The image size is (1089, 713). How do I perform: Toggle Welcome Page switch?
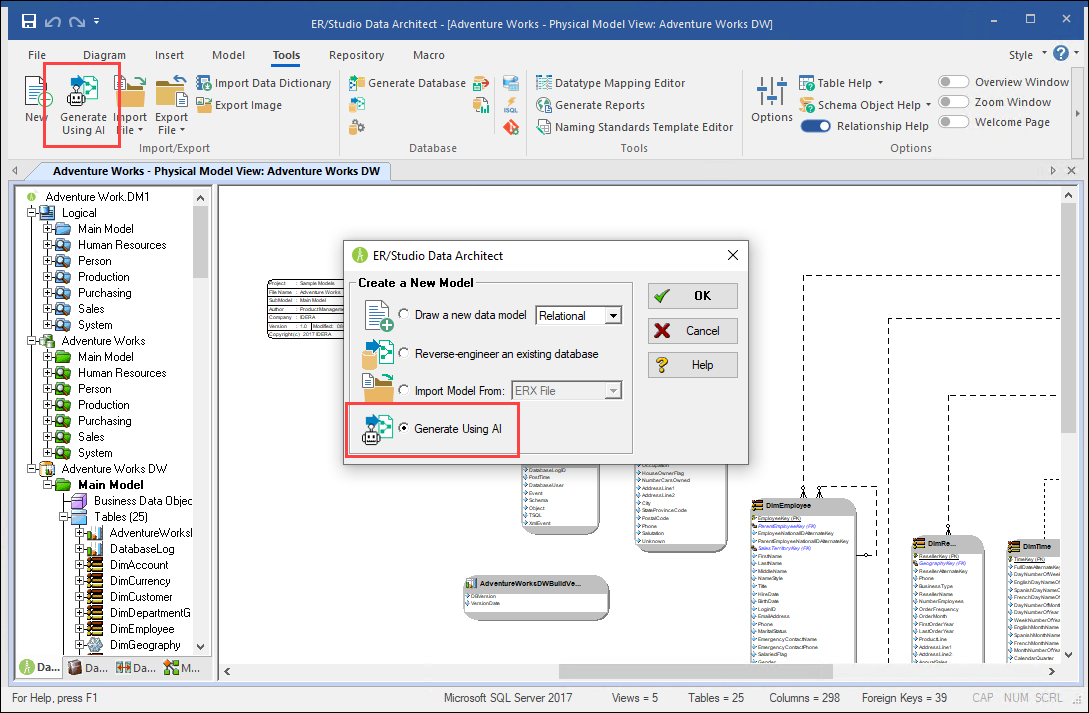[954, 122]
